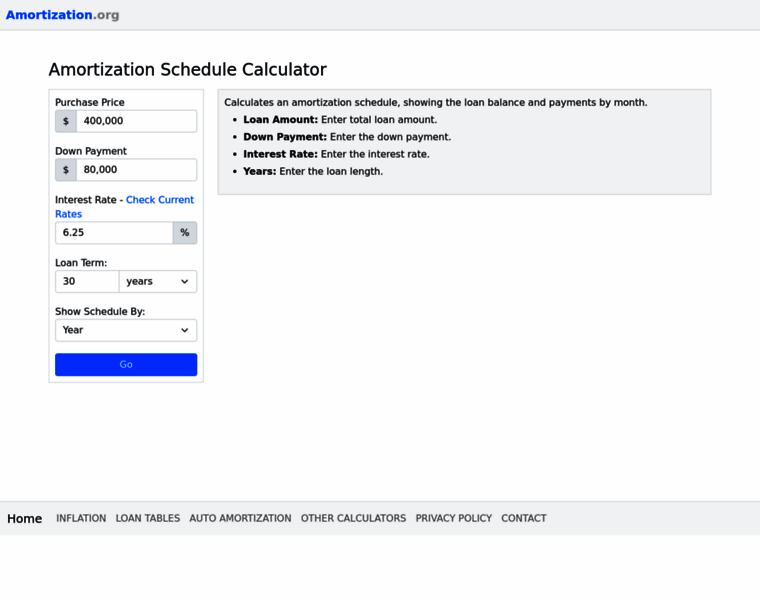The image size is (760, 600).
Task: Click the Contact footer link
Action: tap(524, 519)
